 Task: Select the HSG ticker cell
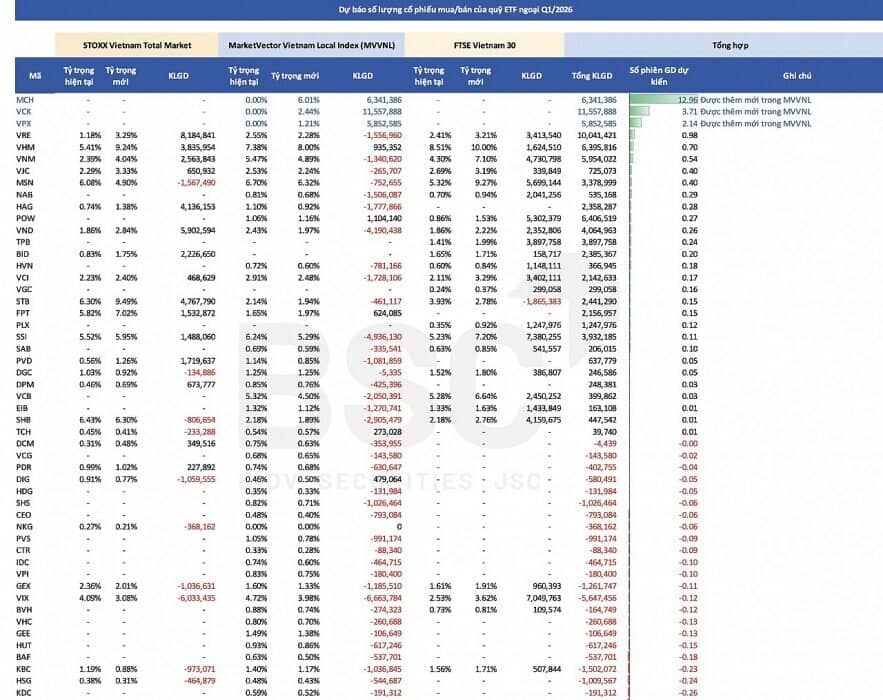pos(24,681)
